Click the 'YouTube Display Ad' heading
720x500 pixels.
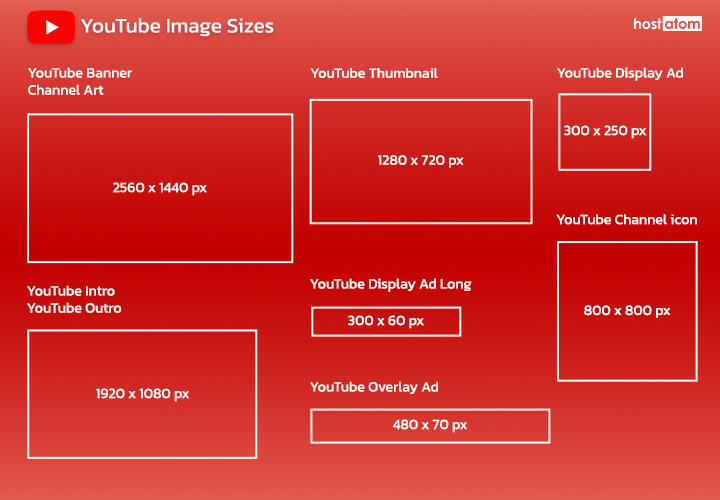[x=620, y=73]
